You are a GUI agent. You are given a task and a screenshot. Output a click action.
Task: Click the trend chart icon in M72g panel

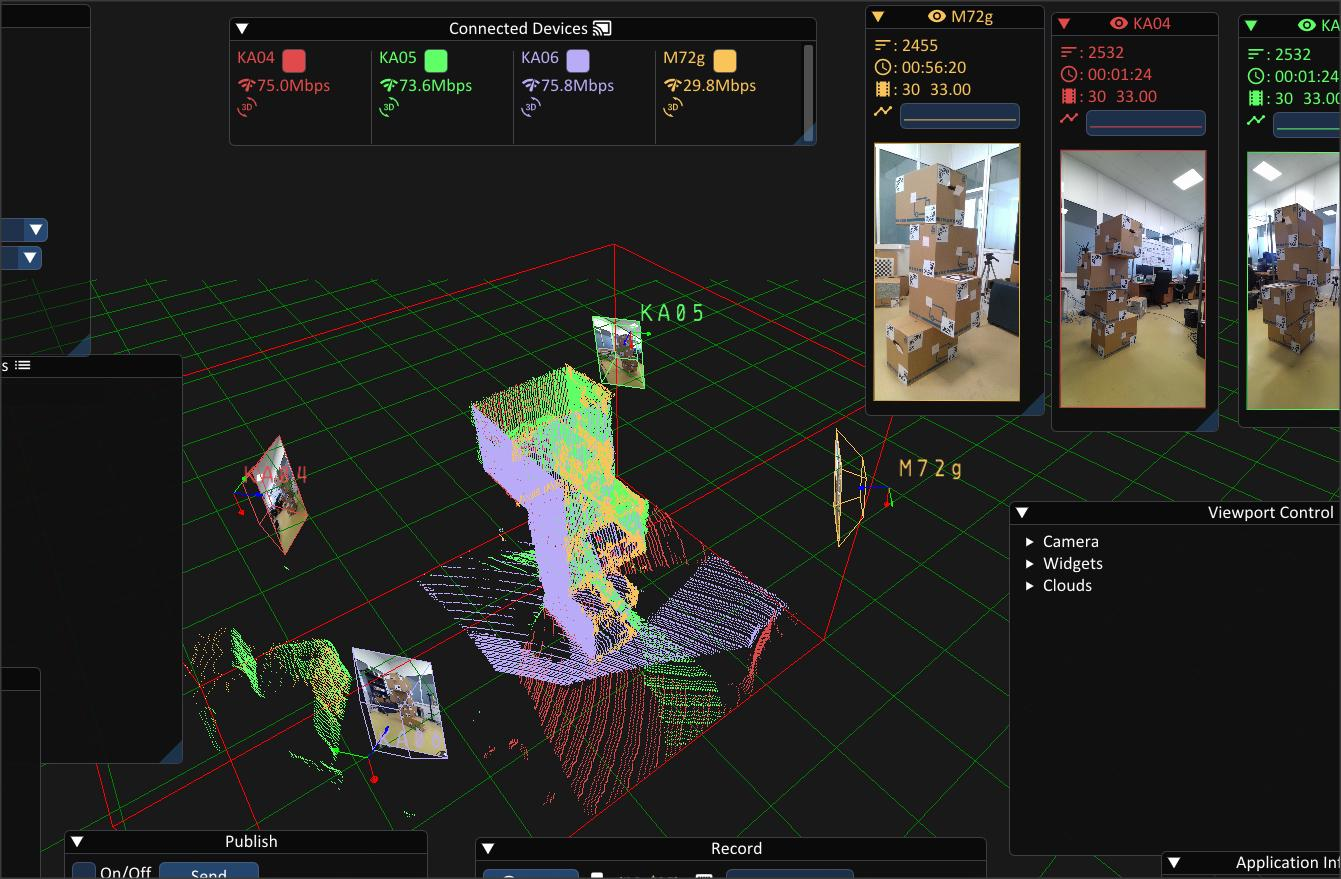(x=882, y=111)
